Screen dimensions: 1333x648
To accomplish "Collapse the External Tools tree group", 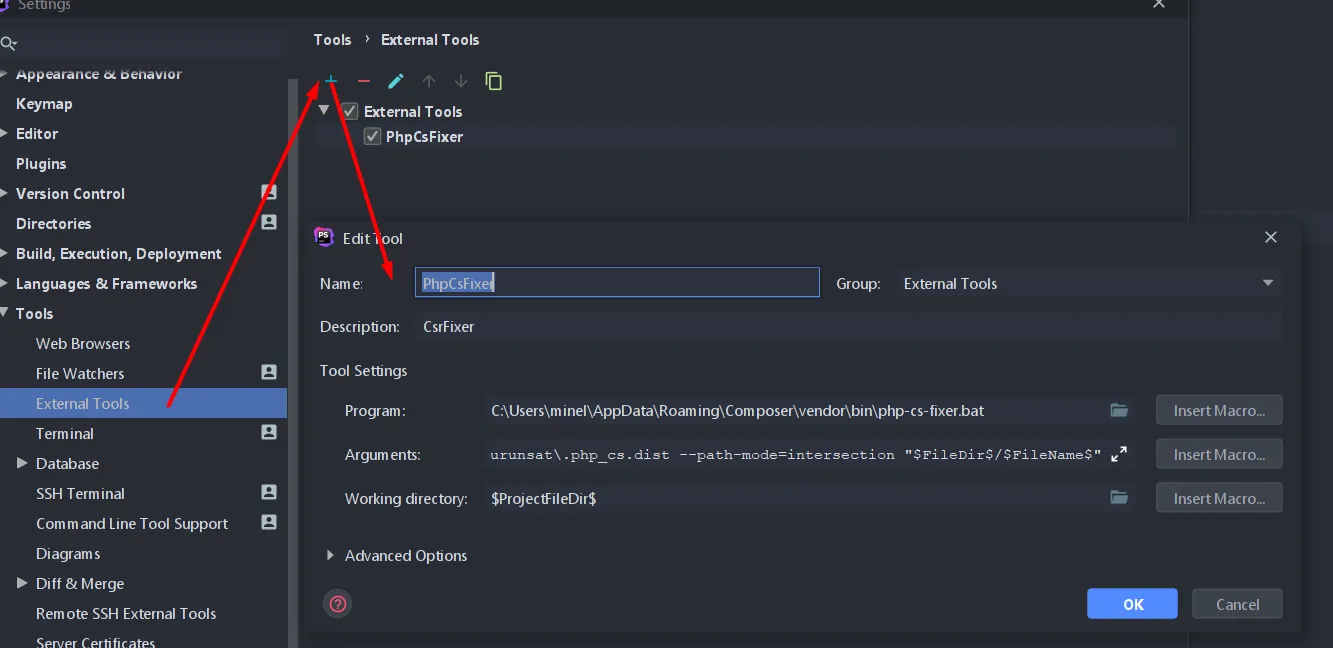I will (x=324, y=110).
